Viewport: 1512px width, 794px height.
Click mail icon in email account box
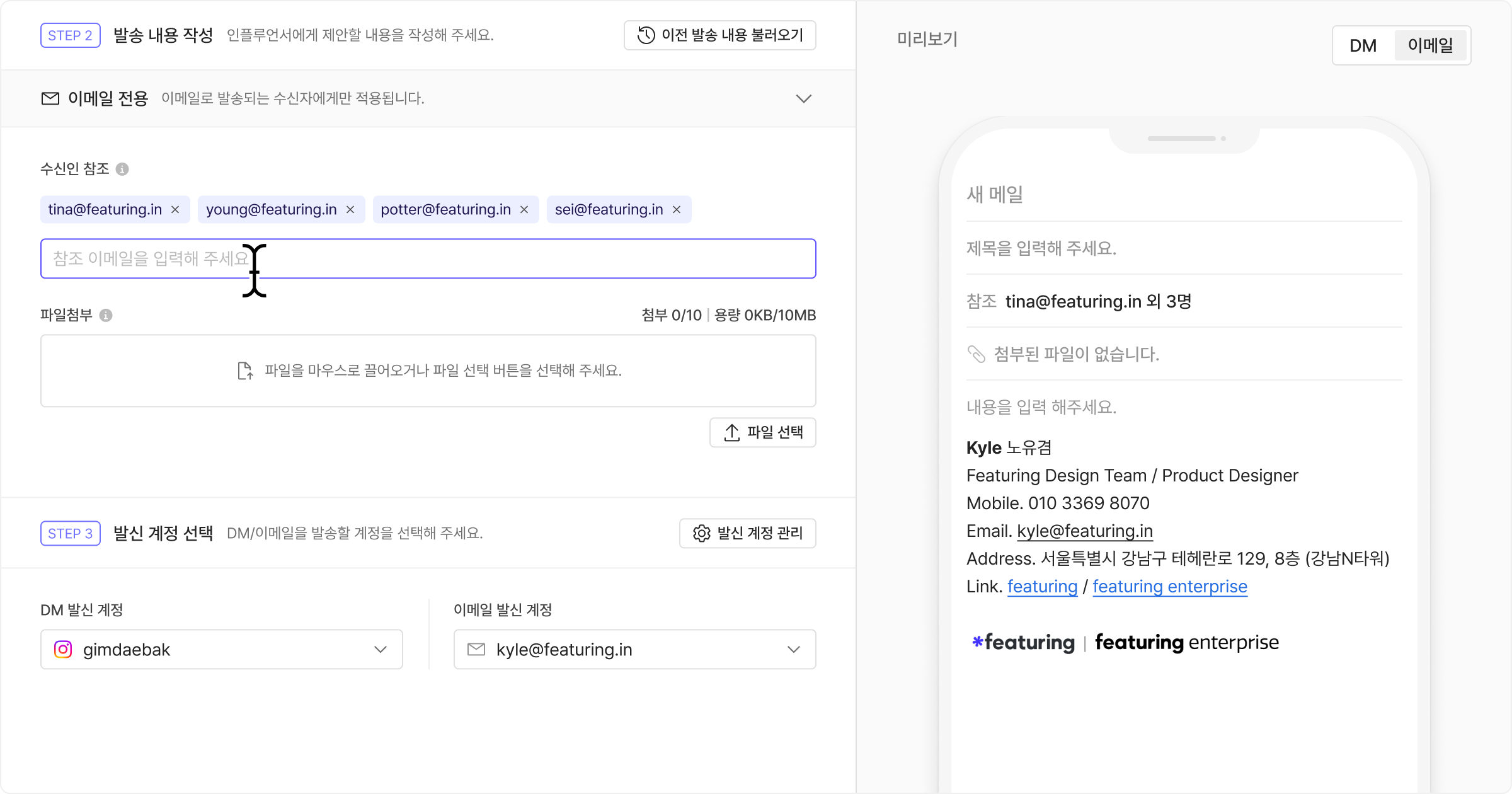point(476,649)
